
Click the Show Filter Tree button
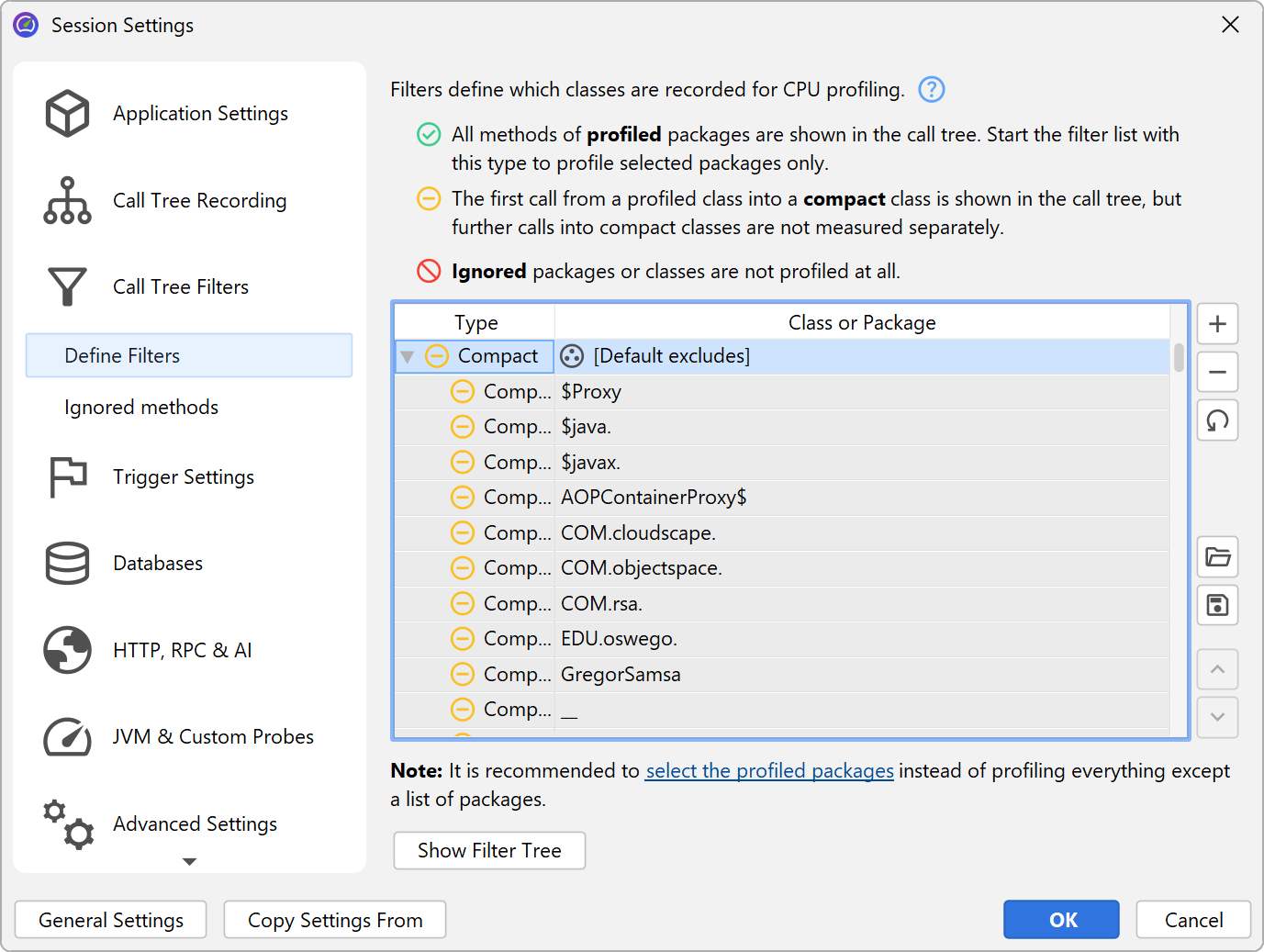click(x=489, y=851)
